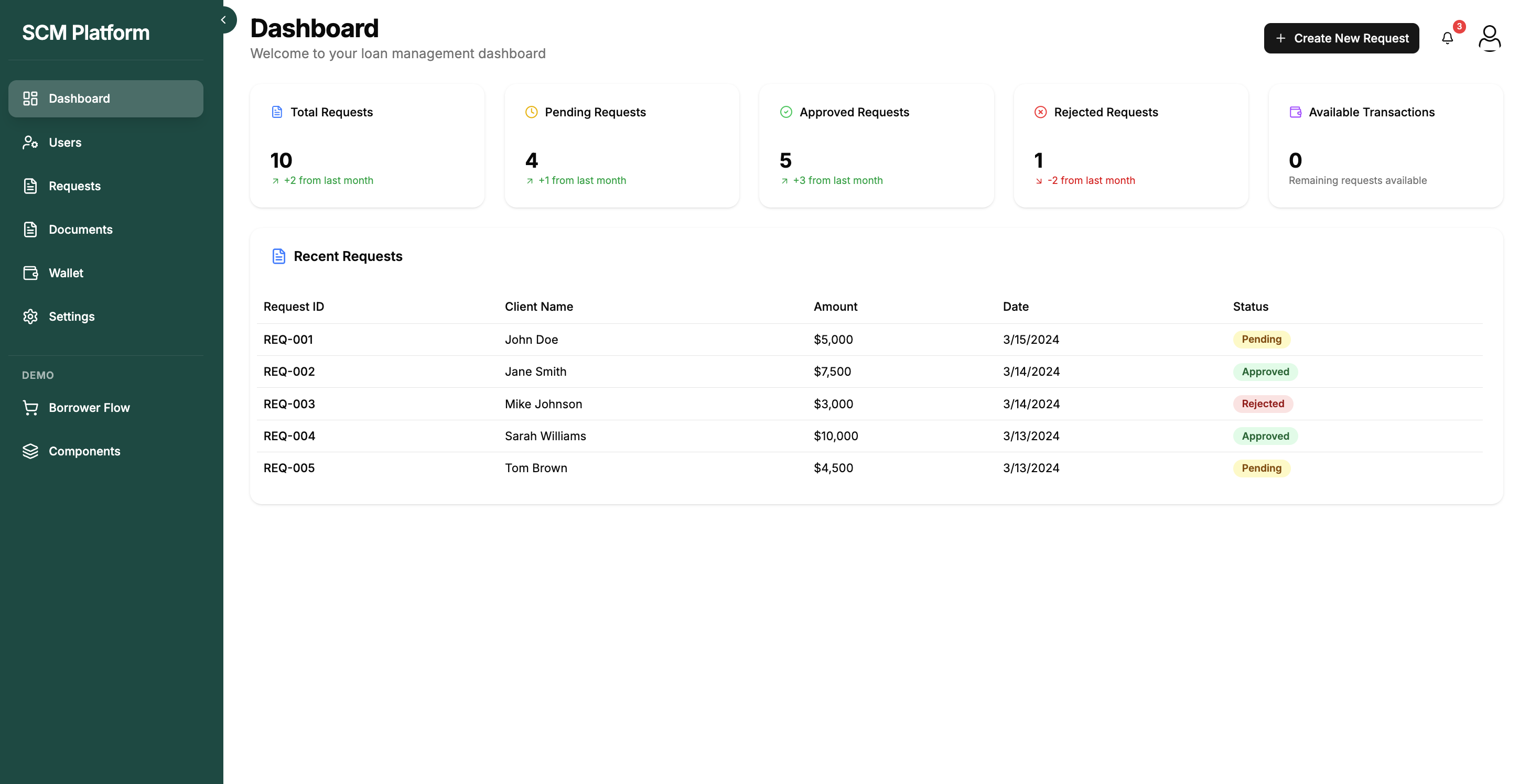1530x784 pixels.
Task: Click the up arrow beside +1 from last month
Action: tap(530, 181)
